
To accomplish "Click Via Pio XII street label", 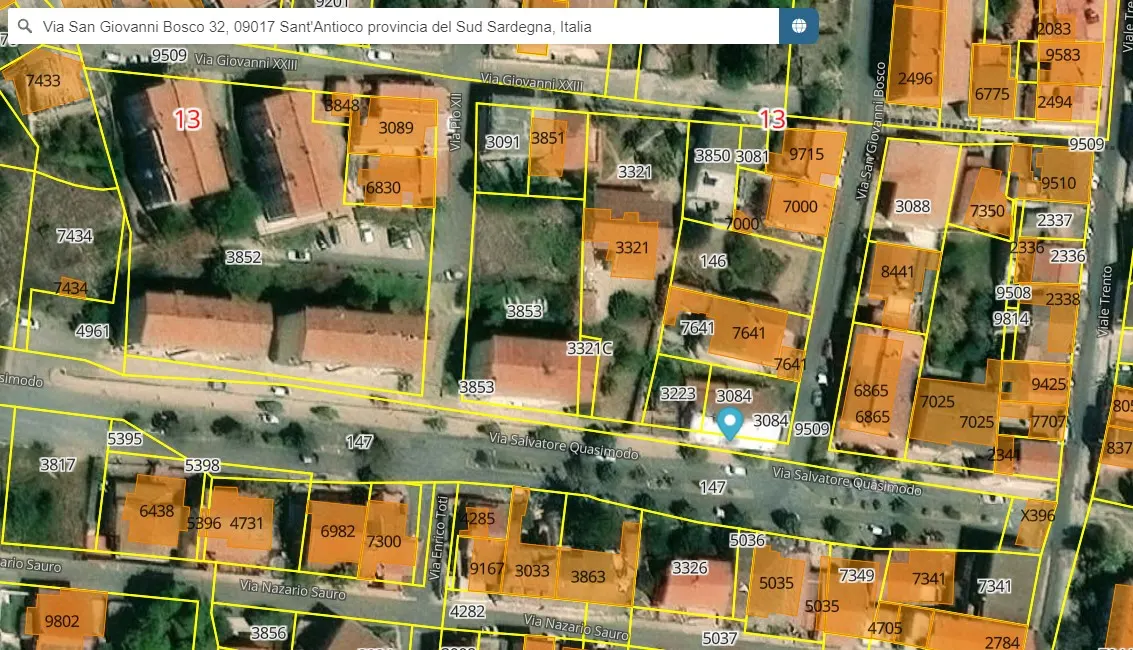I will pyautogui.click(x=455, y=121).
